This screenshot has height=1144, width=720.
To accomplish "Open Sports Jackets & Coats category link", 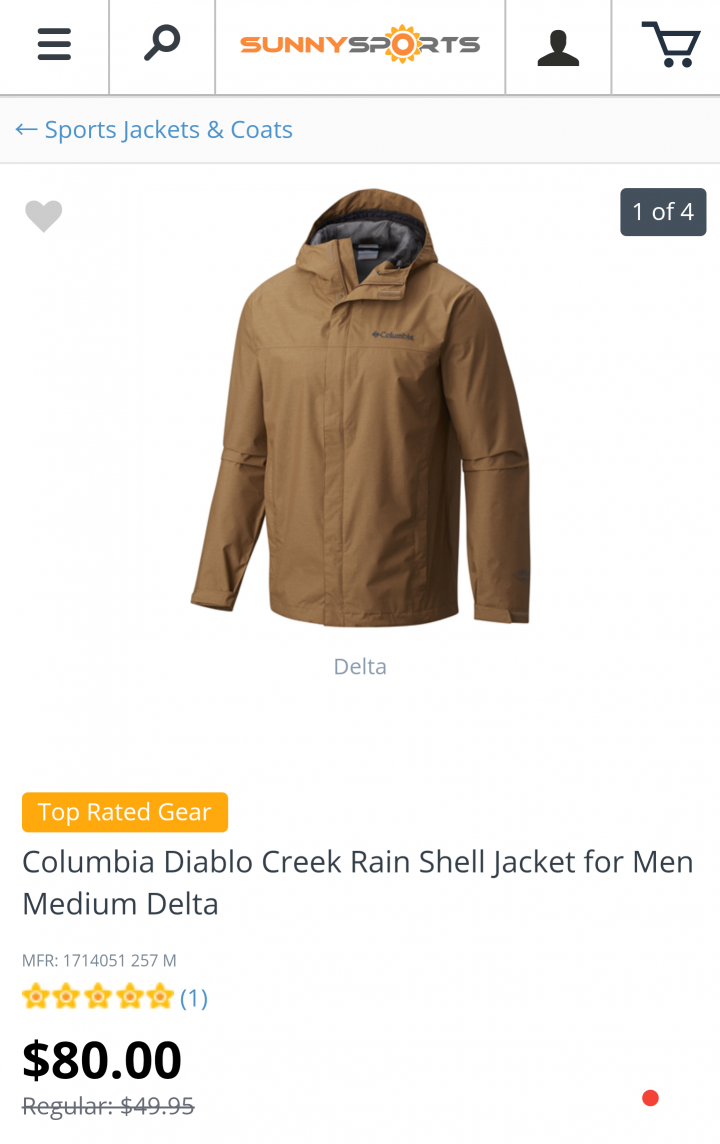I will [x=169, y=130].
